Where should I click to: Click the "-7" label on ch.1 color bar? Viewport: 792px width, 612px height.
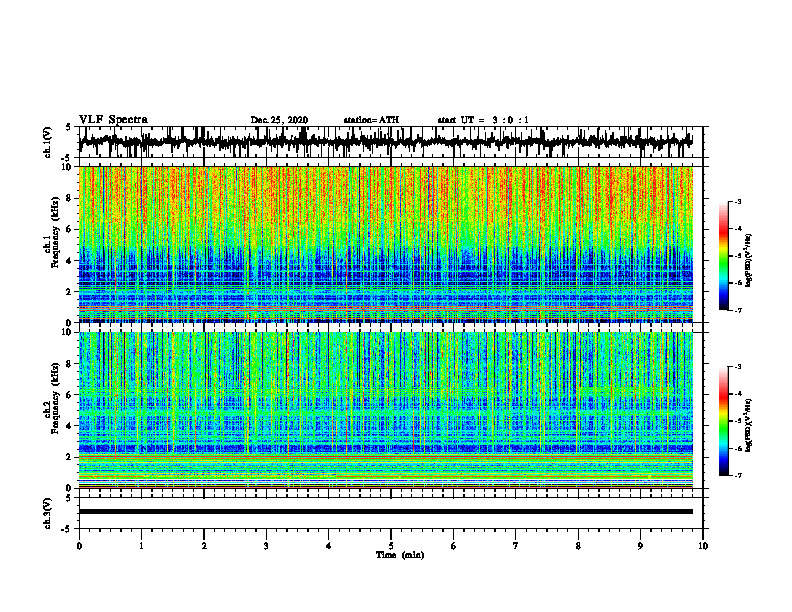tap(738, 310)
